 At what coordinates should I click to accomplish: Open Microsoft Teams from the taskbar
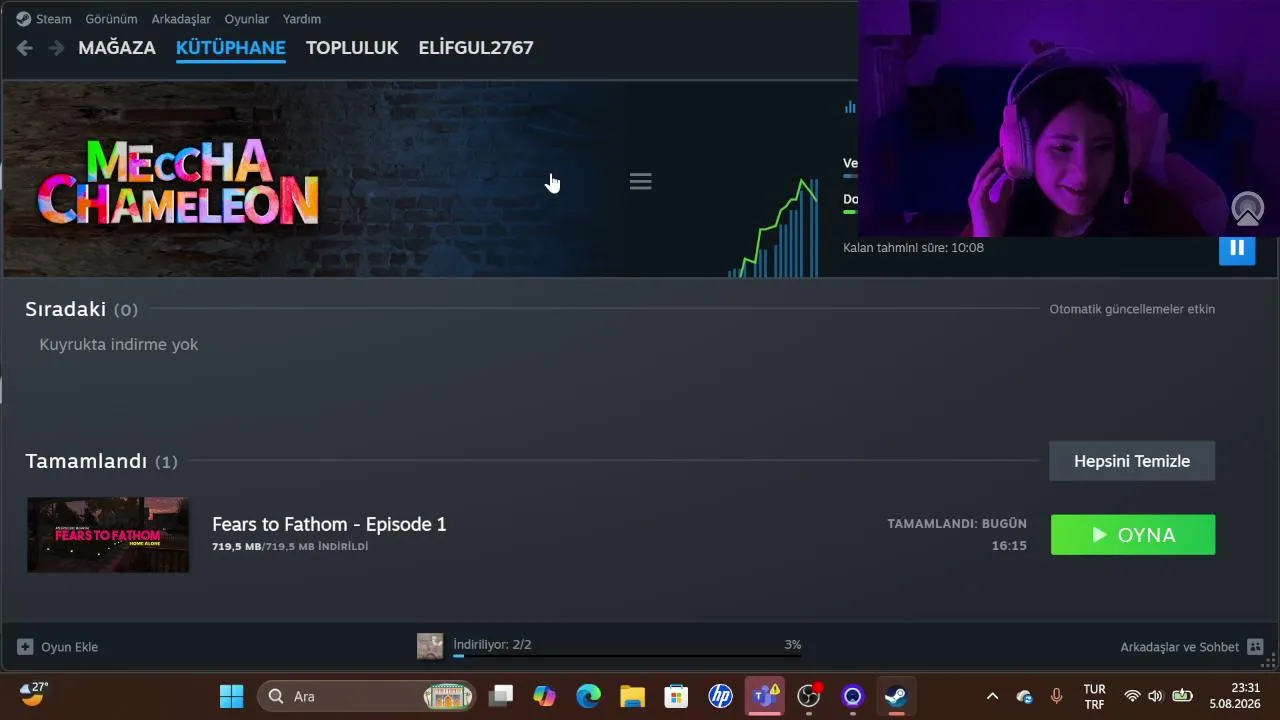[765, 696]
